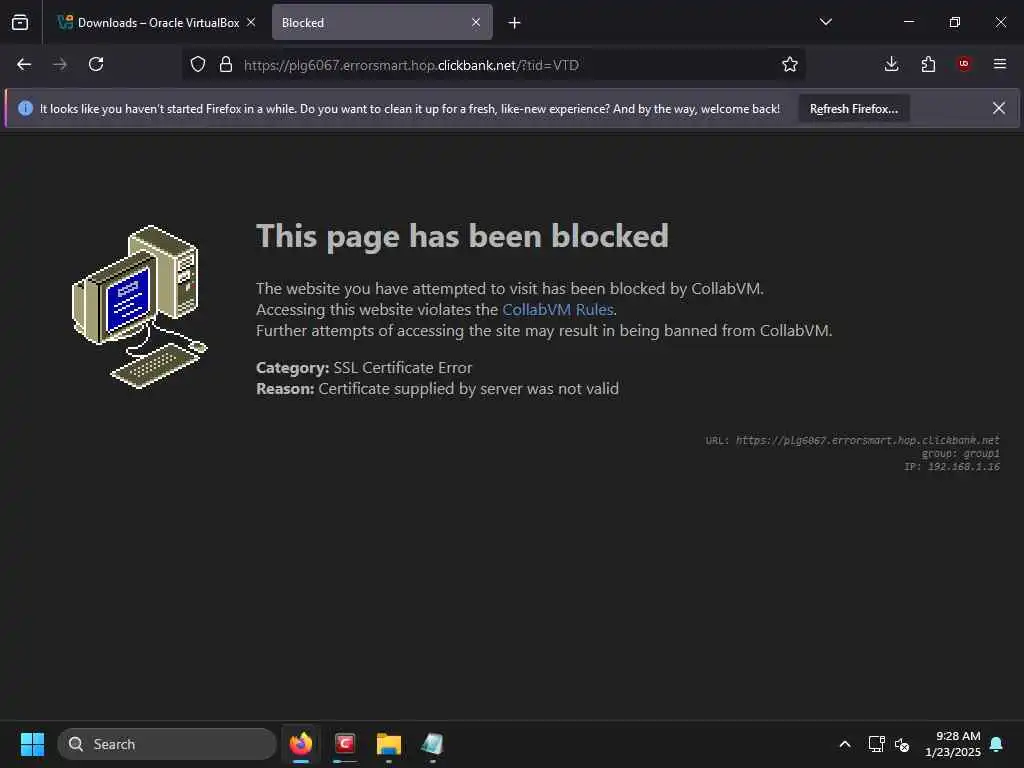Open Firefox View icon in tab bar

pos(20,22)
